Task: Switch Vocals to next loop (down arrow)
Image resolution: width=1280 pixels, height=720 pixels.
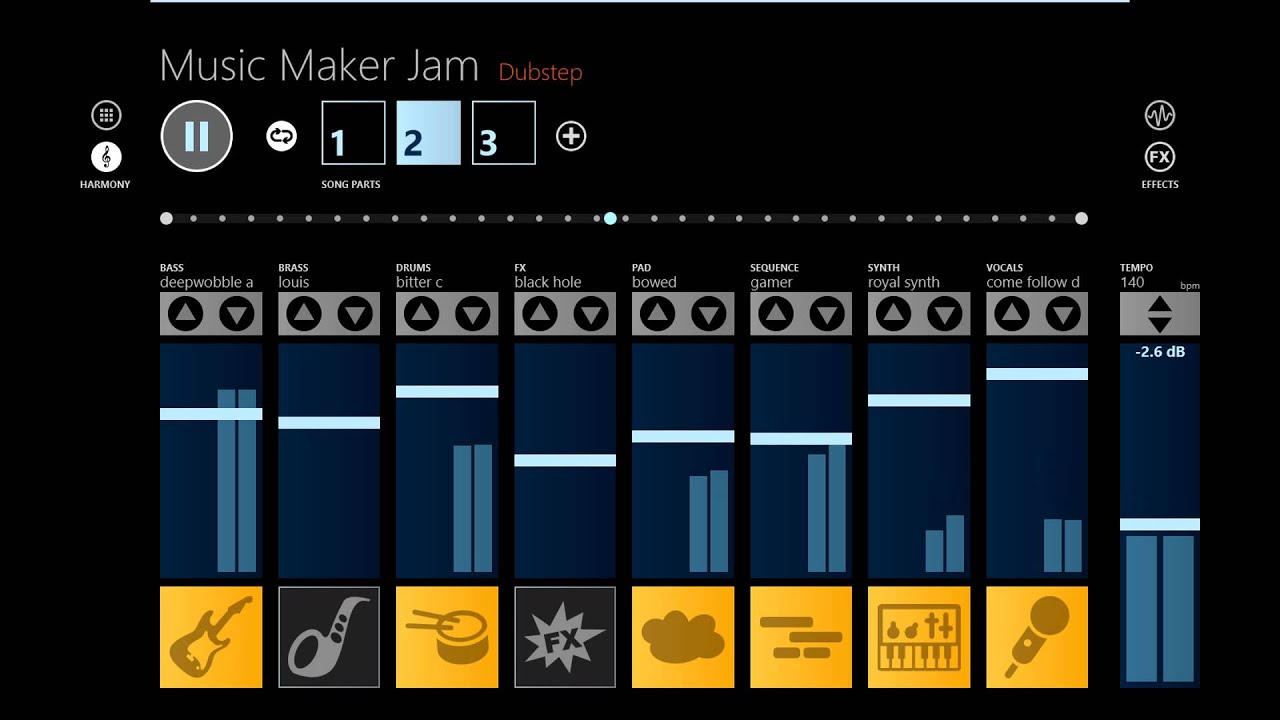Action: click(x=1063, y=314)
